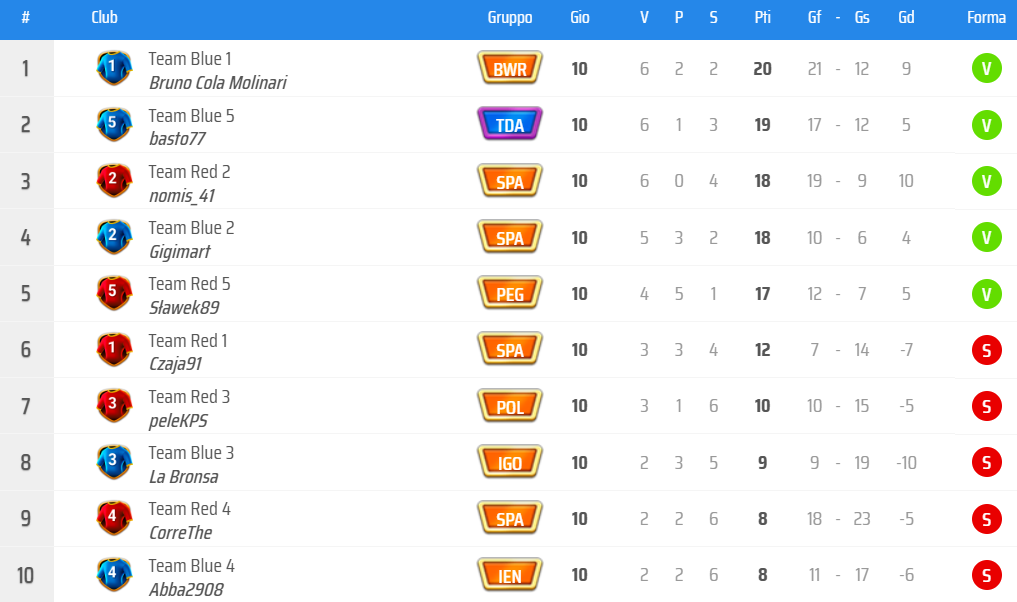Click the PEG group badge
The image size is (1017, 602).
pos(510,294)
